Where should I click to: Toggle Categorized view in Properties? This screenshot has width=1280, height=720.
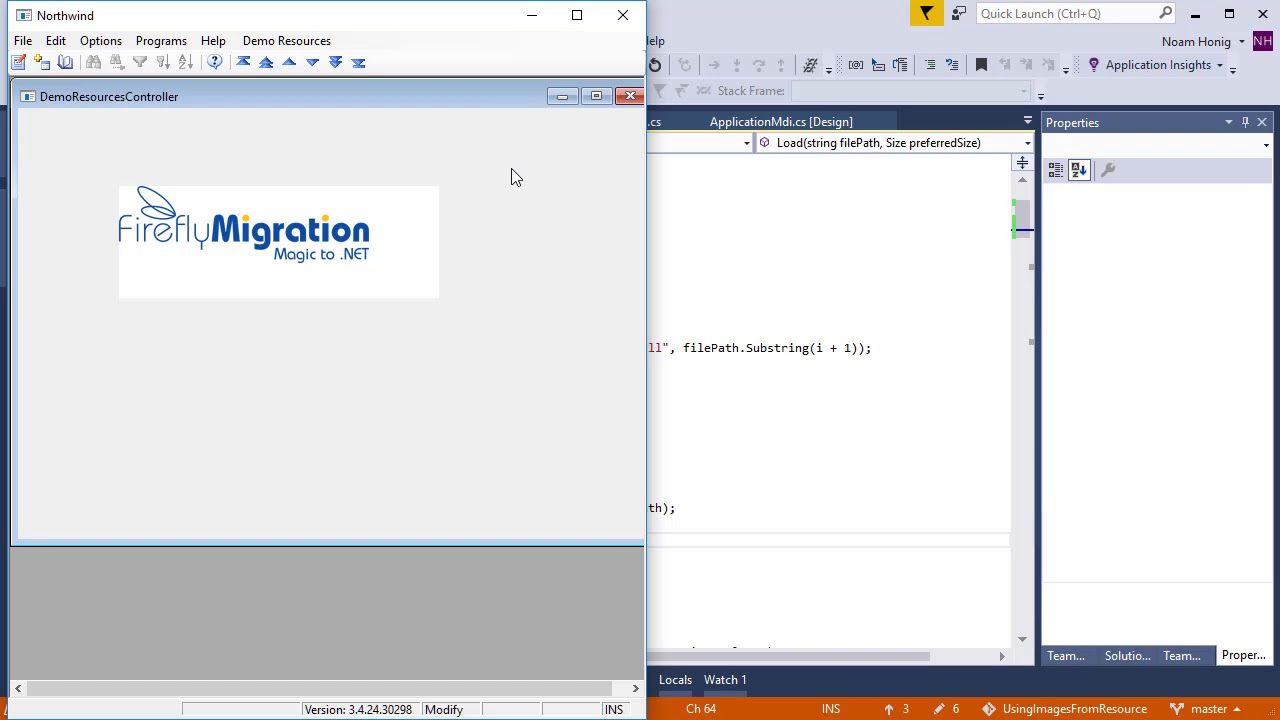1056,171
